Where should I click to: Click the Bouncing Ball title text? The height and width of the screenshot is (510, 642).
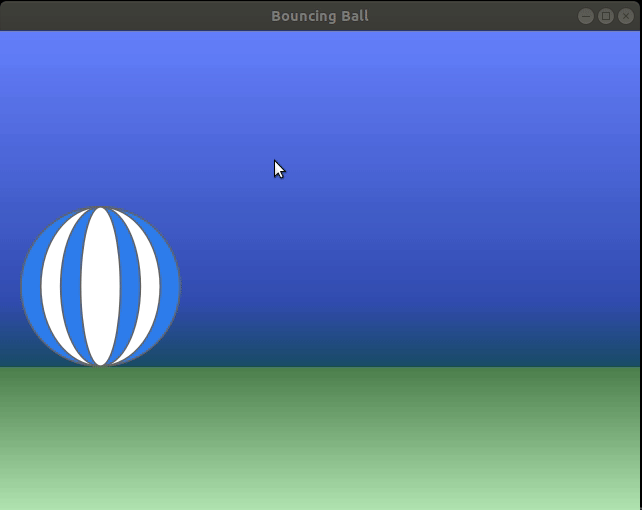click(x=320, y=16)
